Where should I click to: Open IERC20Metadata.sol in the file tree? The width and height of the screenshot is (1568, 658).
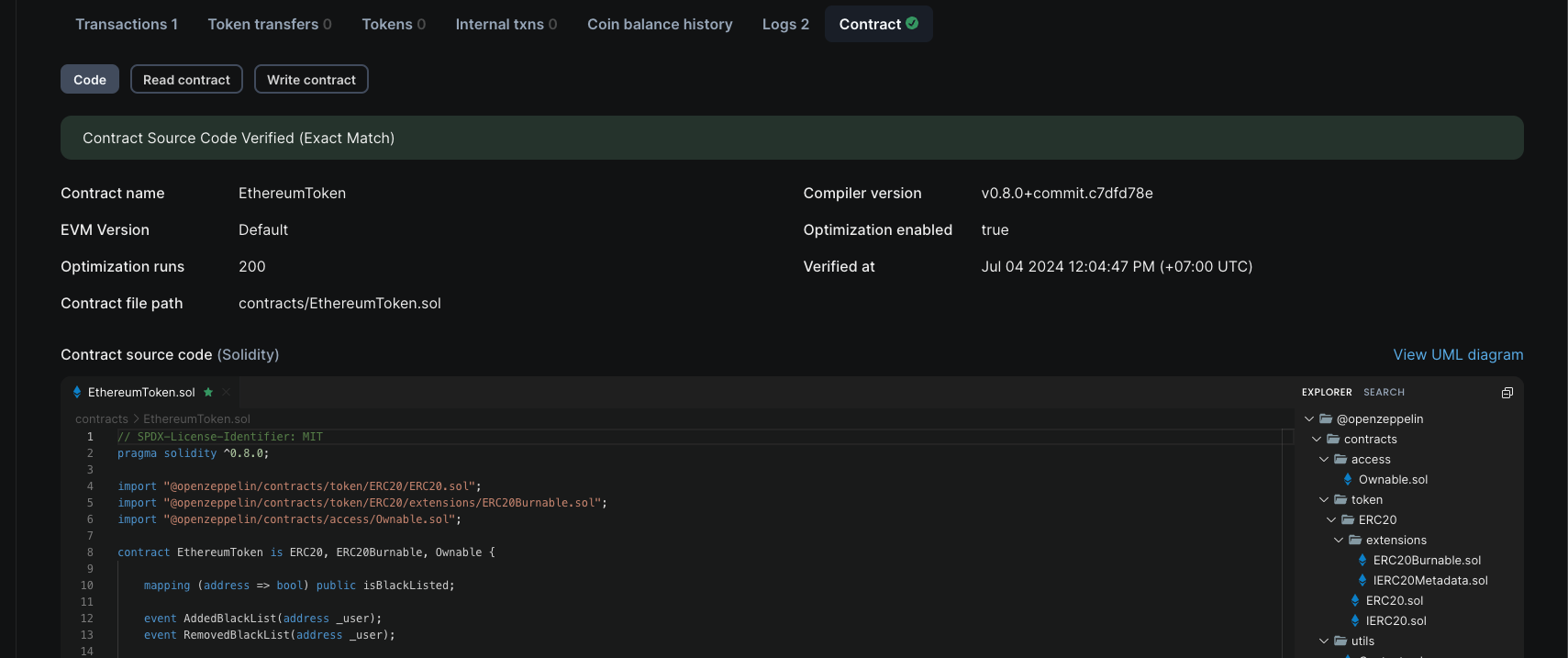[x=1430, y=580]
